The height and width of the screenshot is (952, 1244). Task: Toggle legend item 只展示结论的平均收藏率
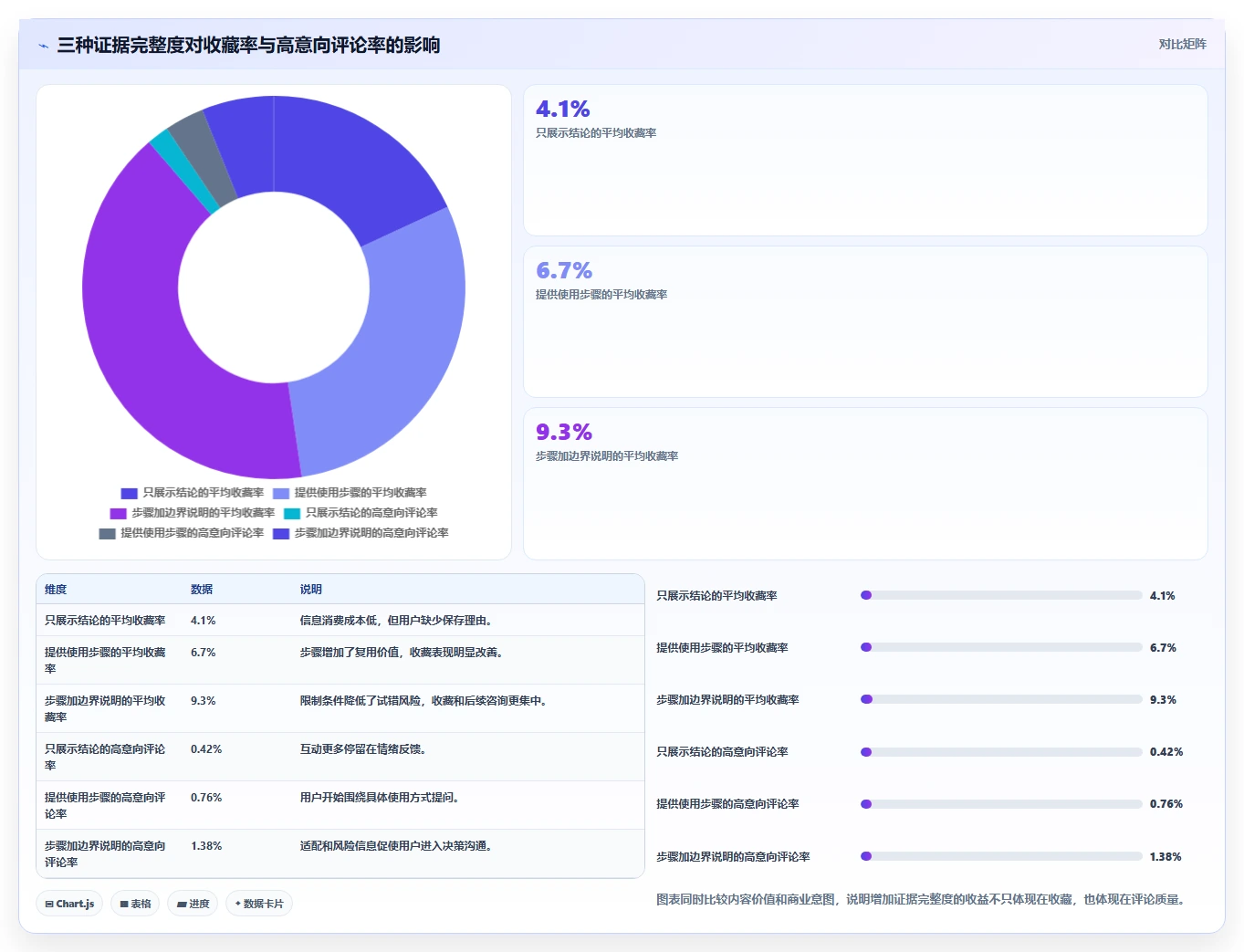192,493
